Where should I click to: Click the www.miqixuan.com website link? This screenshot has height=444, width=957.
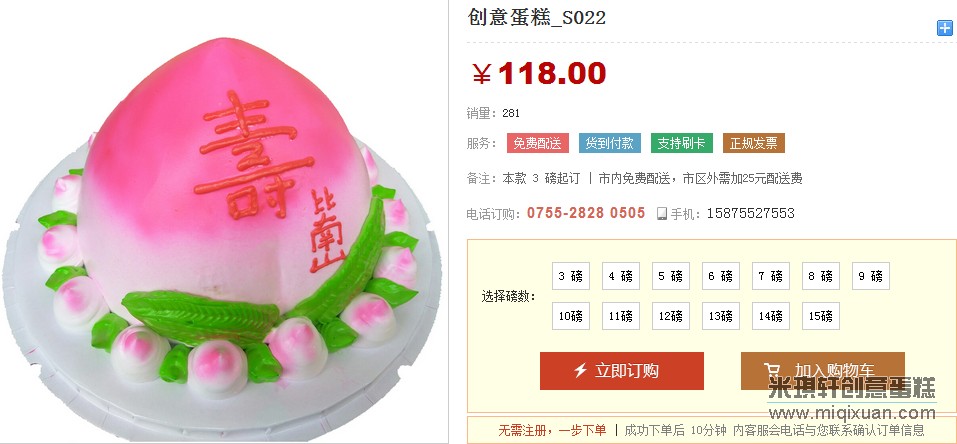click(x=852, y=413)
